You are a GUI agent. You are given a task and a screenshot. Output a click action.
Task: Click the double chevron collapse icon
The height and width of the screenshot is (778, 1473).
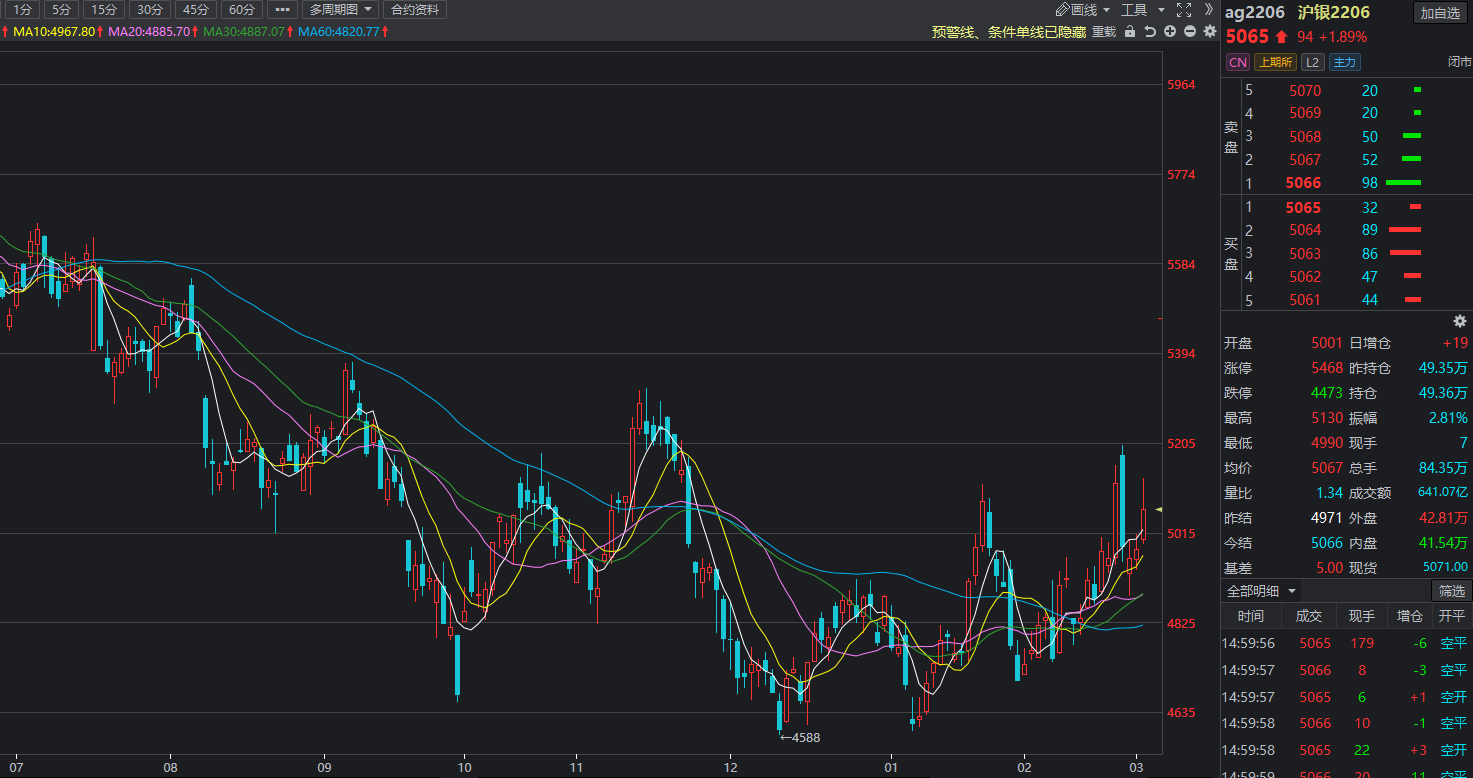pyautogui.click(x=1208, y=10)
